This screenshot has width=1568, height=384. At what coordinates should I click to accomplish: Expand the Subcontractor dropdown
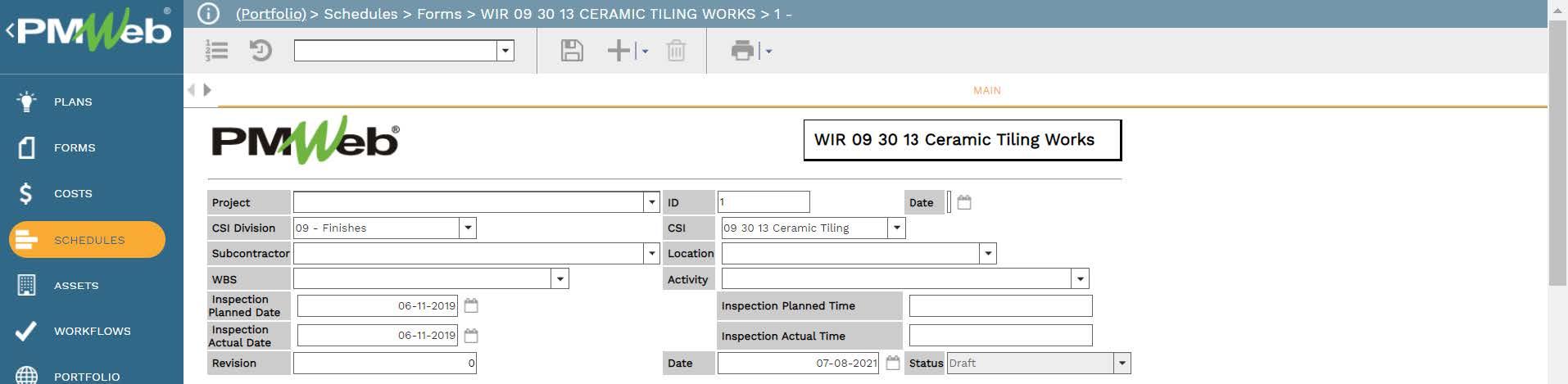tap(651, 253)
